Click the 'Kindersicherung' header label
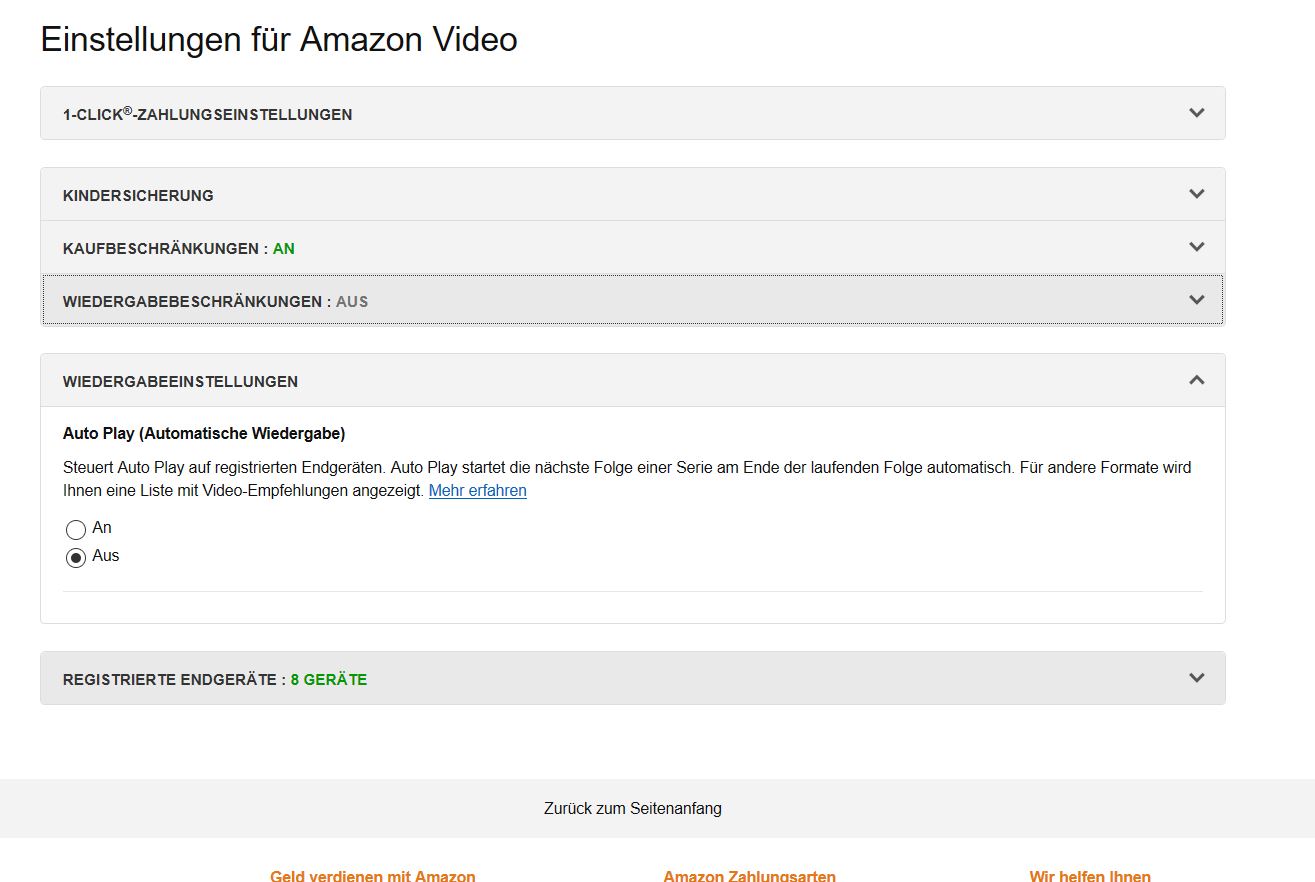Image resolution: width=1315 pixels, height=882 pixels. coord(138,195)
